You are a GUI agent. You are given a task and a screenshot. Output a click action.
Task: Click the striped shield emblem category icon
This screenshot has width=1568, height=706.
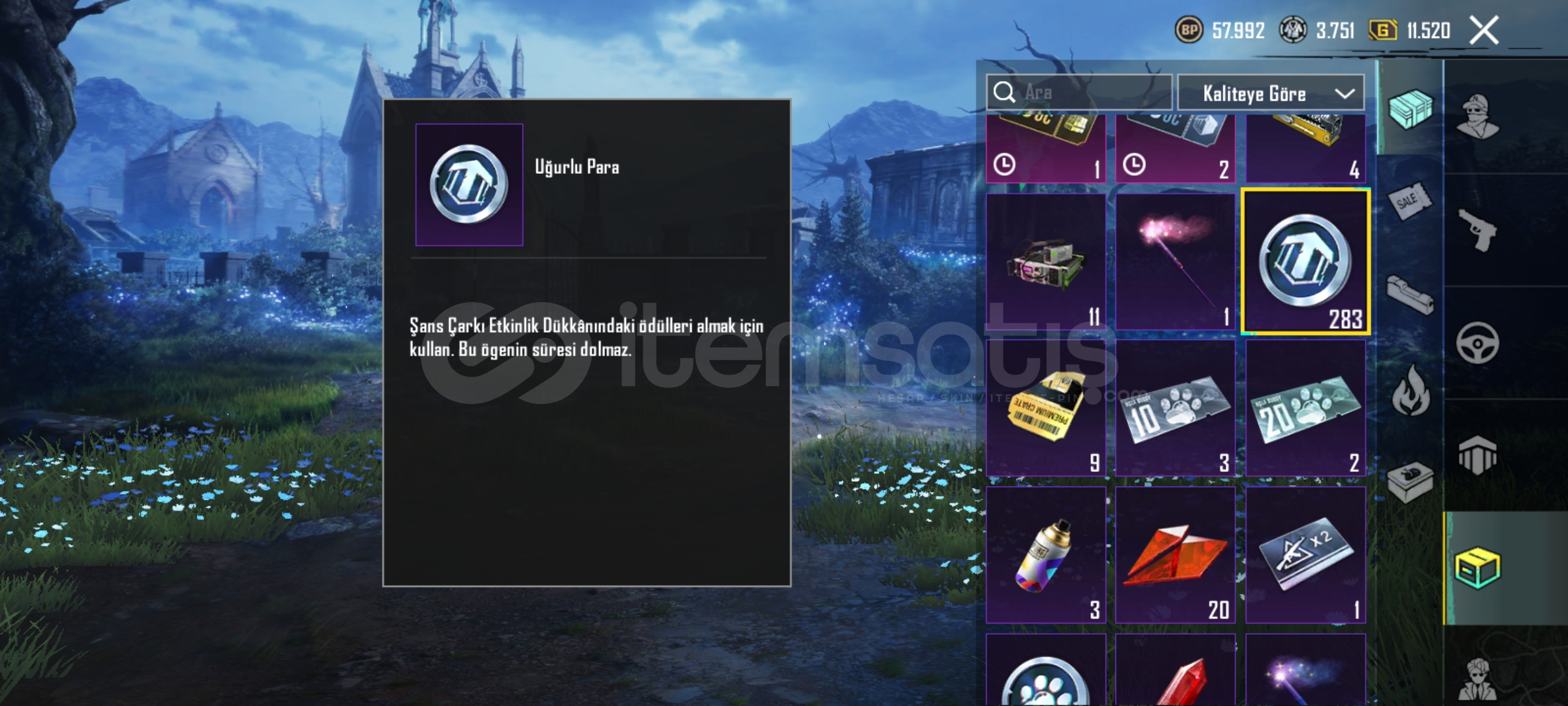[1477, 455]
